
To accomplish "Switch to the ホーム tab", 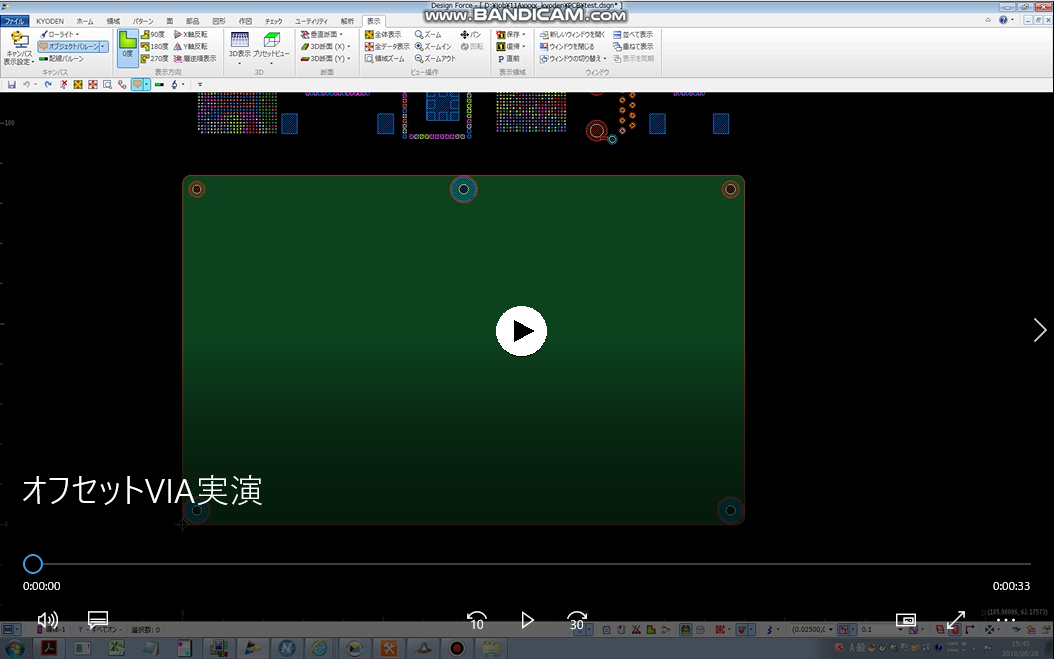I will point(85,21).
